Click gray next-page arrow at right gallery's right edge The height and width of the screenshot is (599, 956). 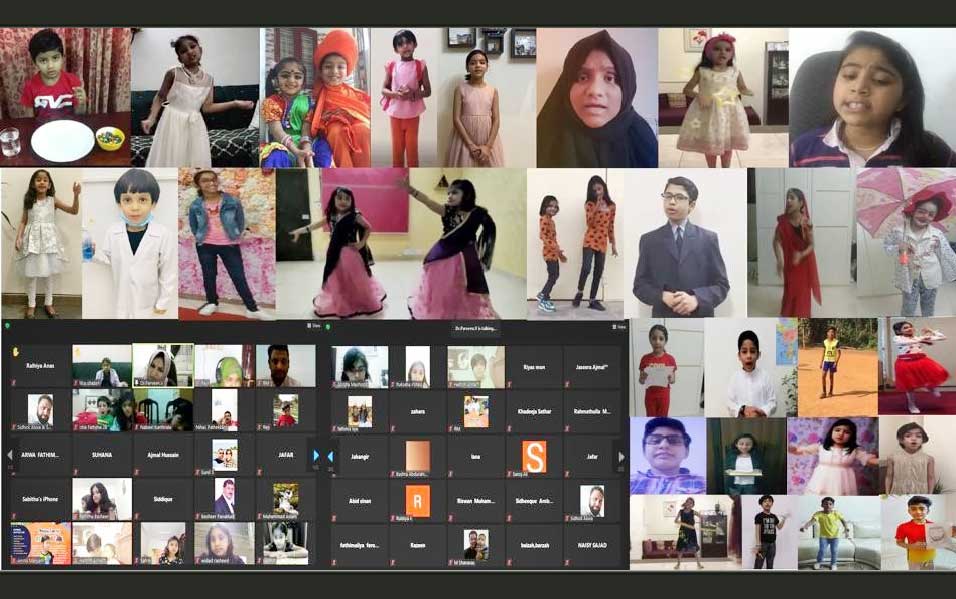pyautogui.click(x=622, y=455)
